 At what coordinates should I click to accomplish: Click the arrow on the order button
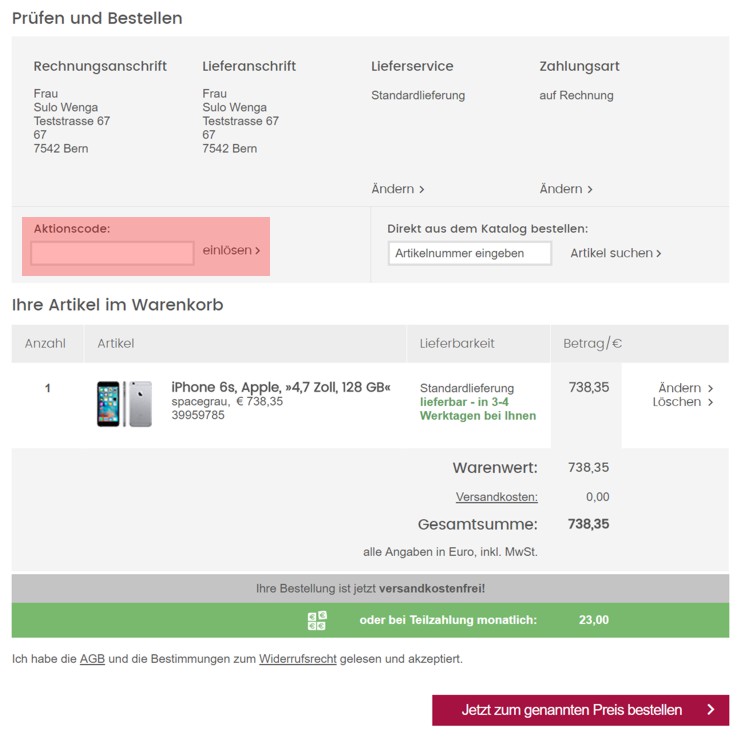point(710,710)
